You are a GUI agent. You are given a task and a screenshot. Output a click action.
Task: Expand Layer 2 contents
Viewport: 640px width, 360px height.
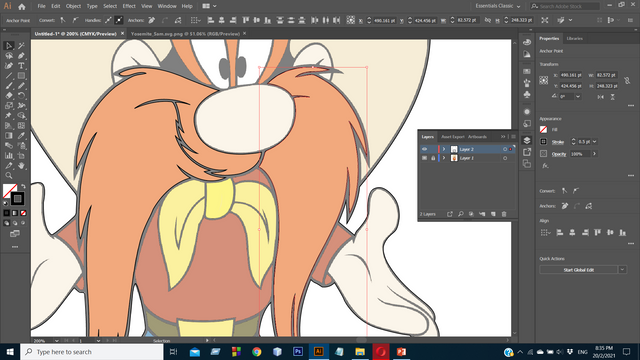pyautogui.click(x=444, y=149)
